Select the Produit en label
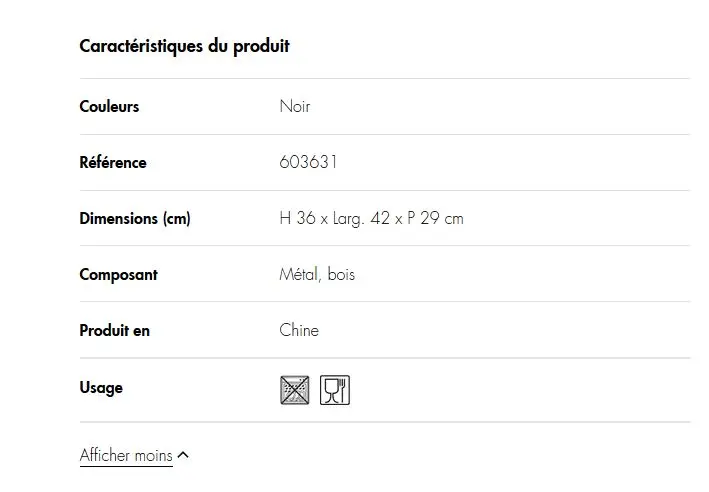This screenshot has width=709, height=492. coord(114,331)
